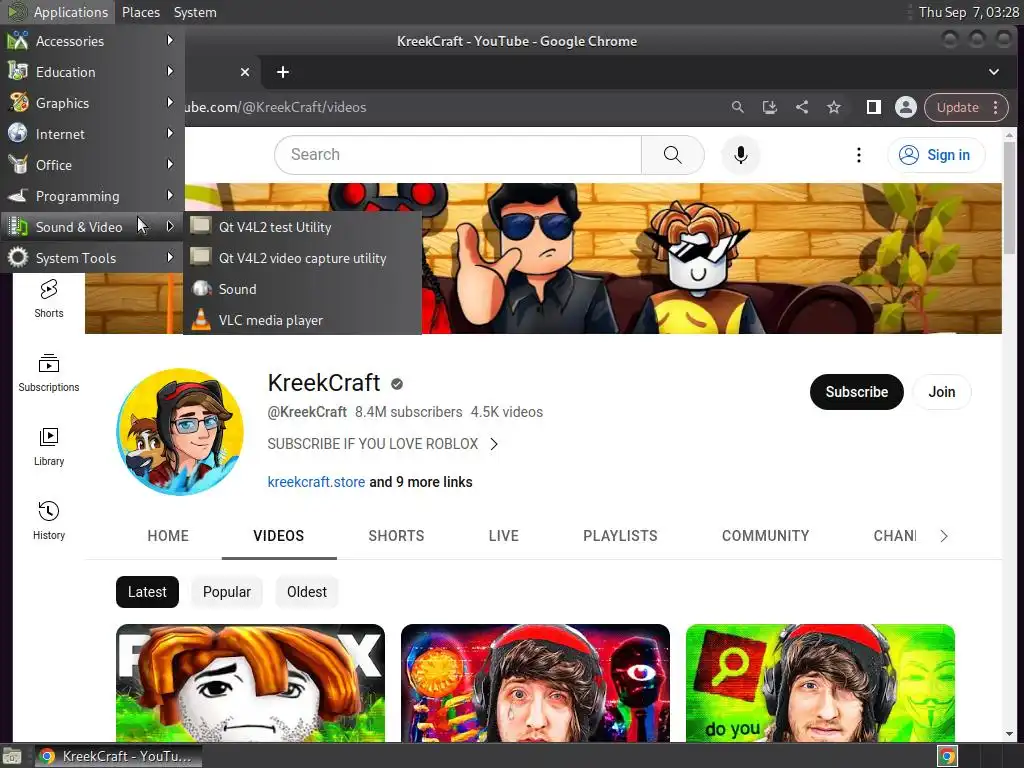Screen dimensions: 1024x768
Task: Open the Graphics menu category
Action: tap(92, 103)
